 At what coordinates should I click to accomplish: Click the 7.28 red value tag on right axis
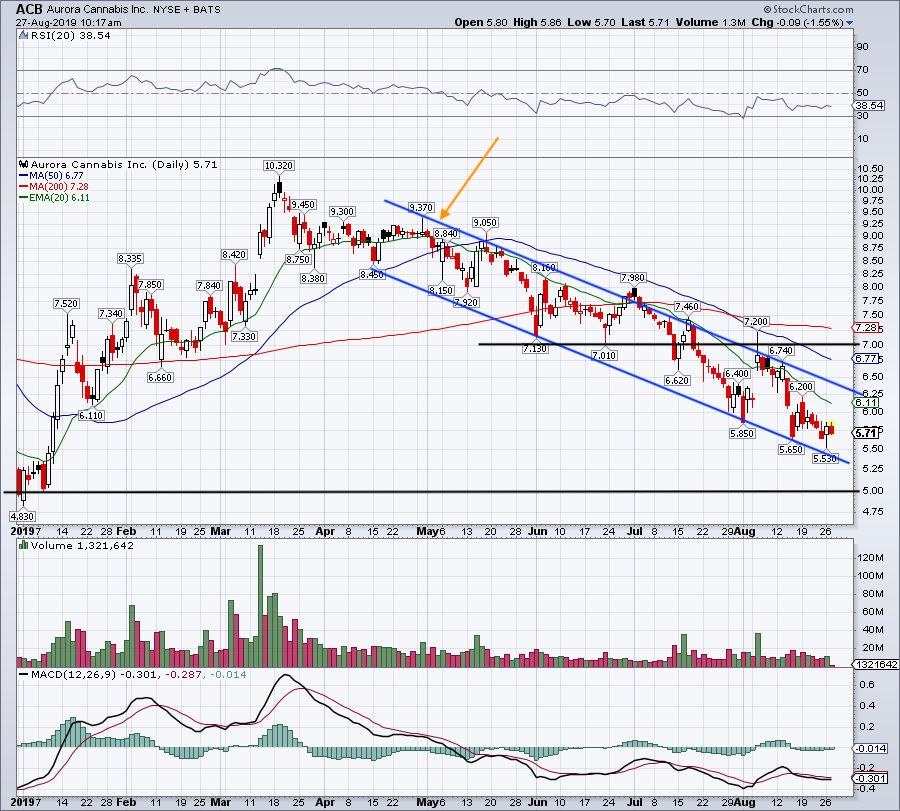pos(867,328)
